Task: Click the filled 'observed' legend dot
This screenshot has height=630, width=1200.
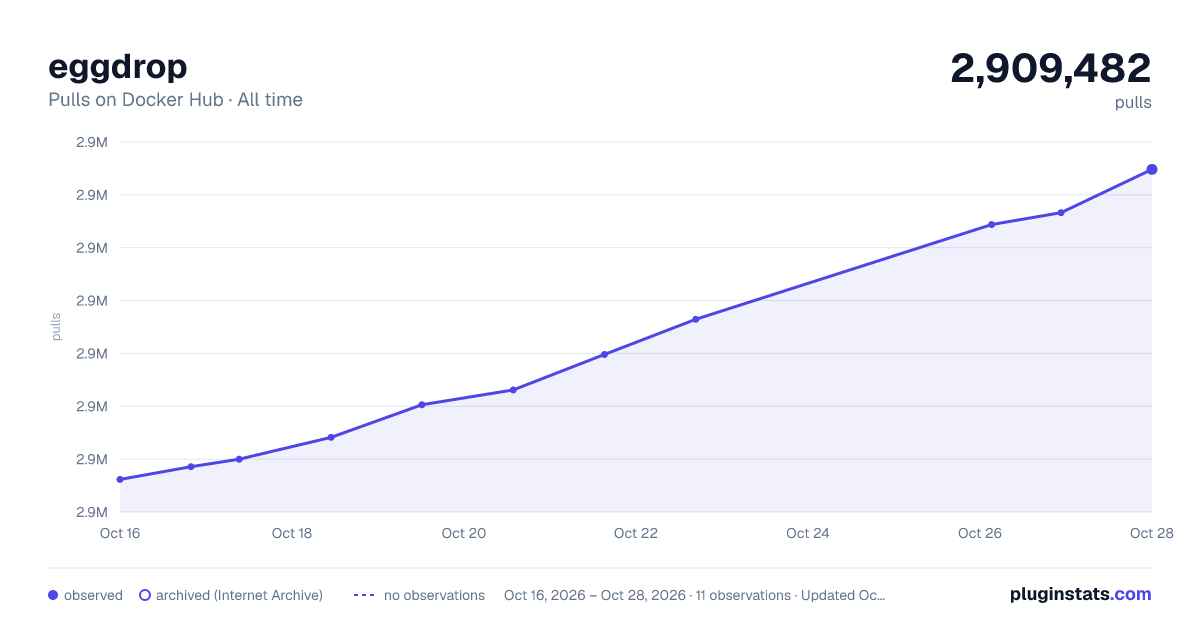Action: [x=53, y=595]
